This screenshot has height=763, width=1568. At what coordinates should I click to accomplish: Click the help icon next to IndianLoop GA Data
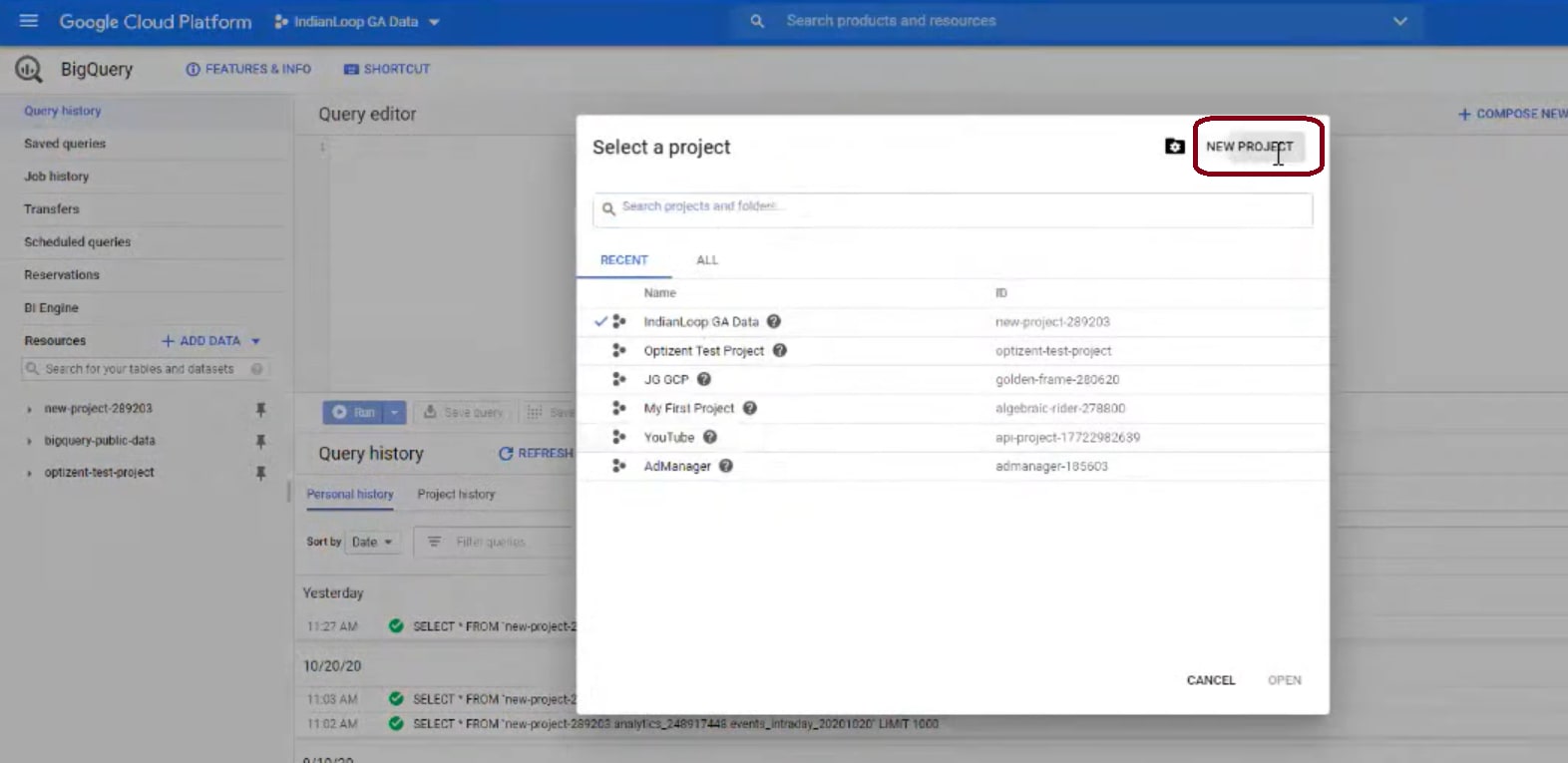tap(774, 321)
